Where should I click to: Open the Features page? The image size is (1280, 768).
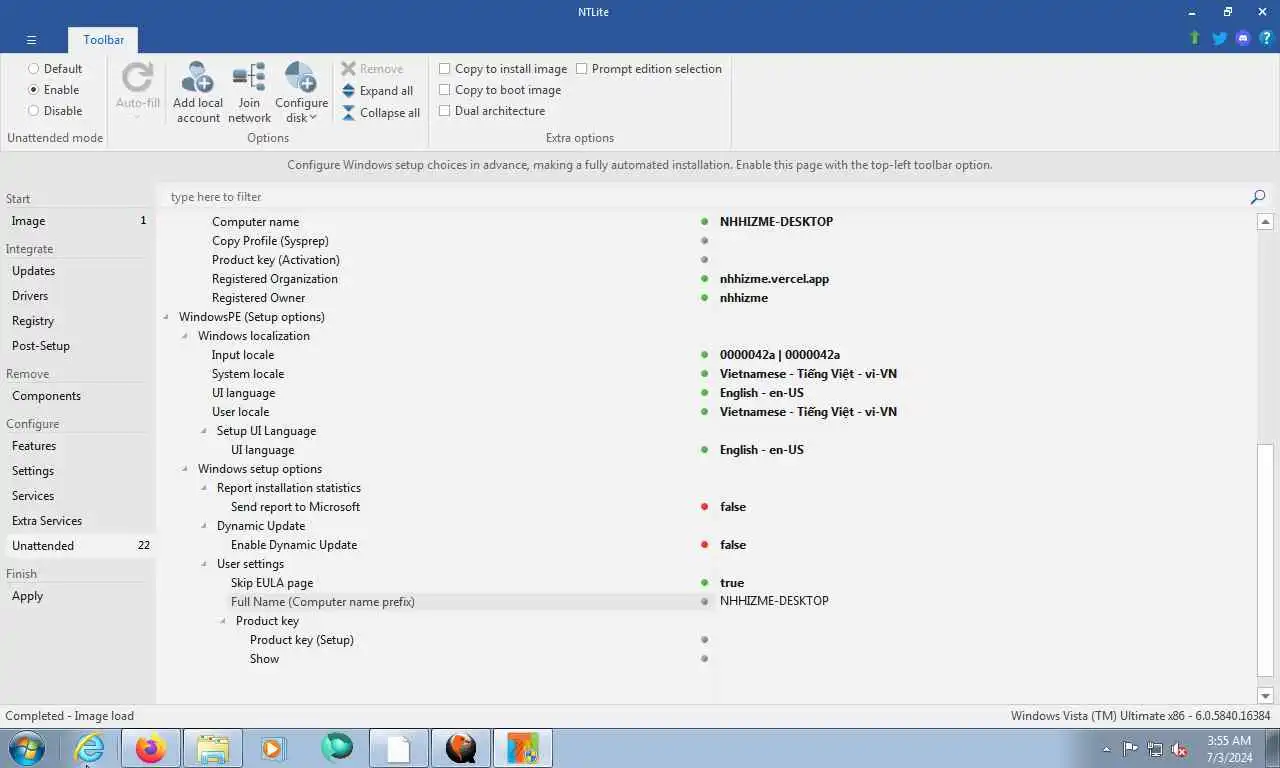coord(78,446)
